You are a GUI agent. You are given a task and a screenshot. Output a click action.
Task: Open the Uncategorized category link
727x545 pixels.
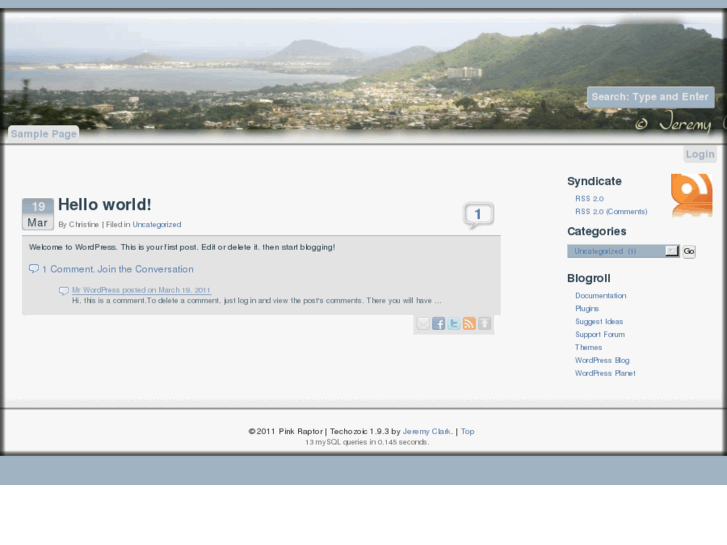point(157,225)
